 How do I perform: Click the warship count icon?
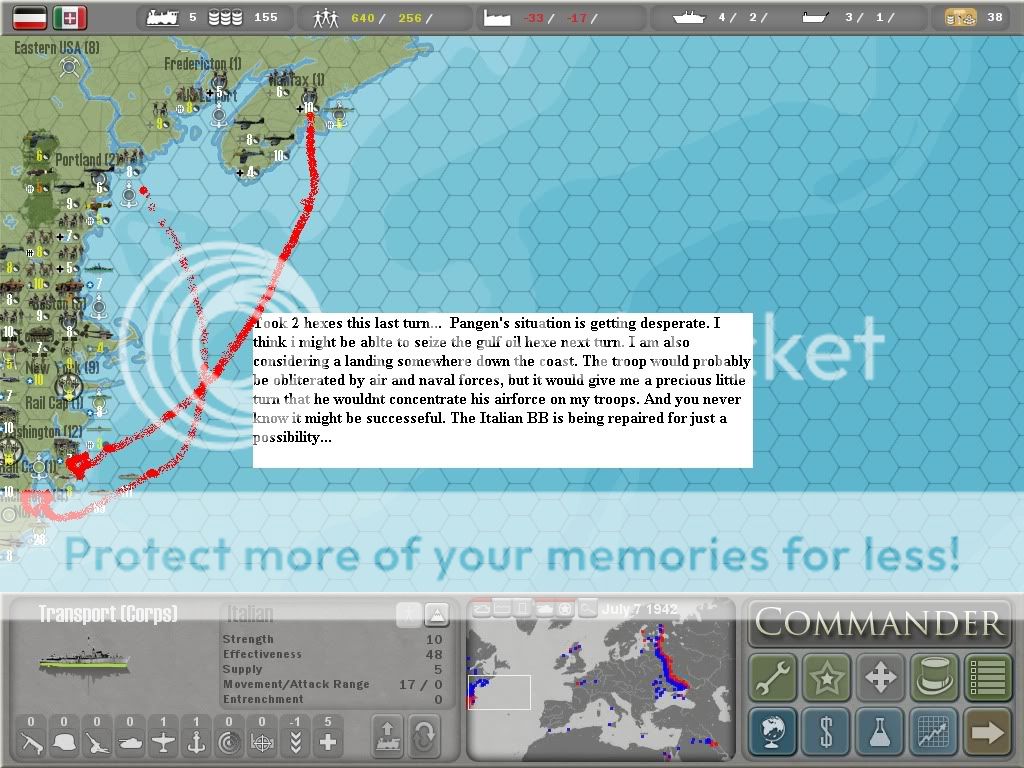click(x=689, y=18)
